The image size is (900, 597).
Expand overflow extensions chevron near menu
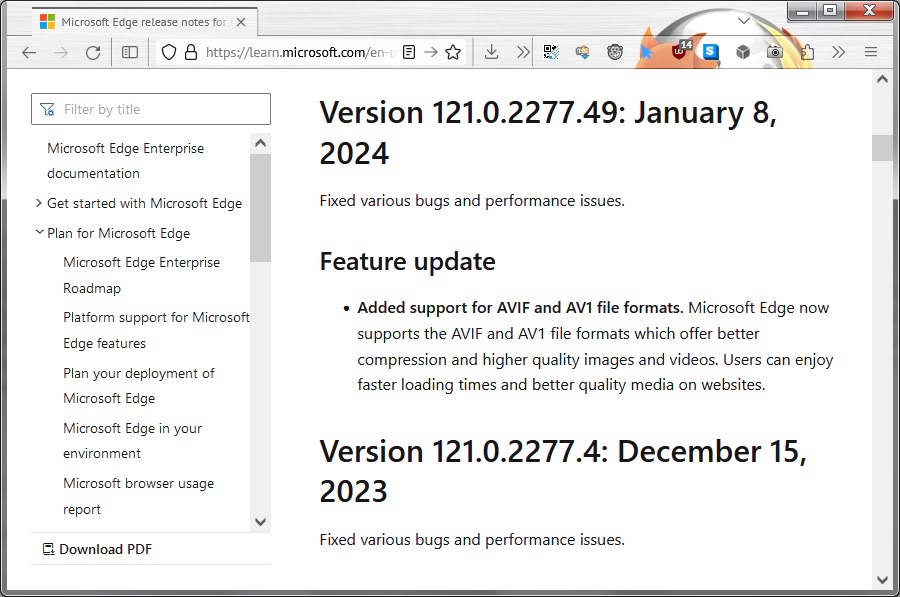point(839,53)
